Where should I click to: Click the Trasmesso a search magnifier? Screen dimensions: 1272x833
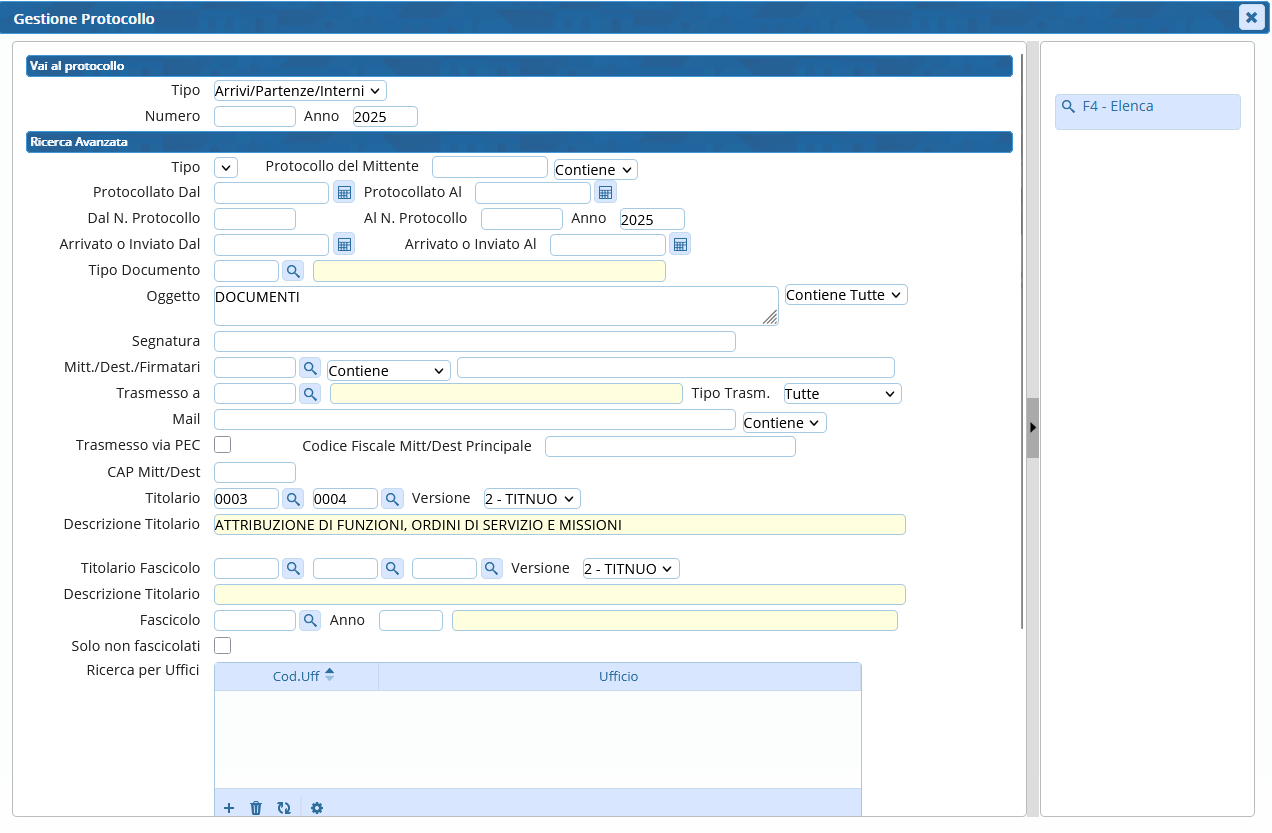pos(310,394)
